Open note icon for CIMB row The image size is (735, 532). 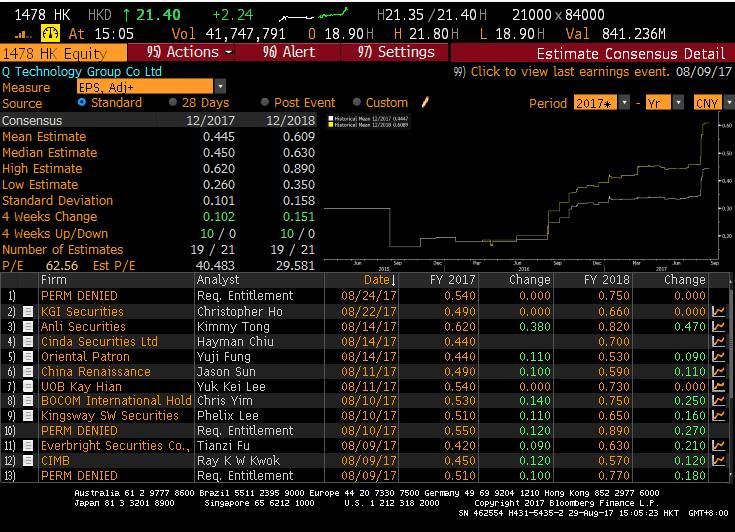(x=28, y=460)
